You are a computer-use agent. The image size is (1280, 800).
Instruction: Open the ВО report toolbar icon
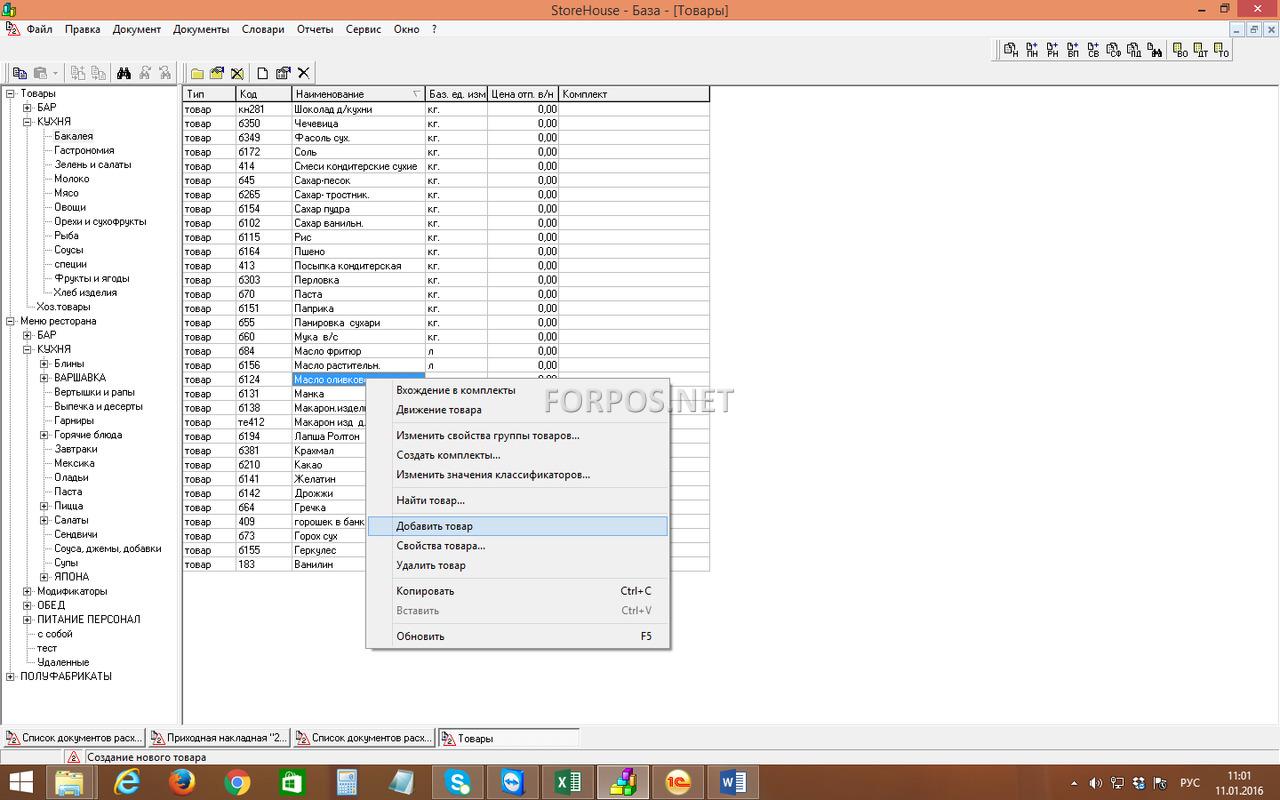pos(1180,49)
